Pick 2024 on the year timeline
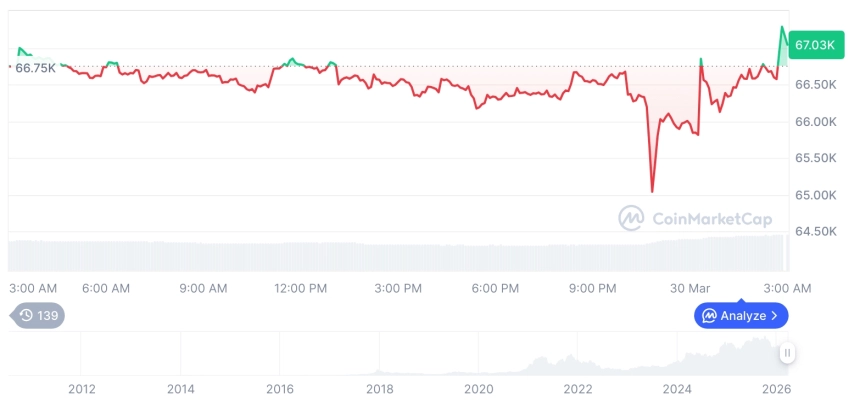This screenshot has width=860, height=401. click(x=678, y=389)
